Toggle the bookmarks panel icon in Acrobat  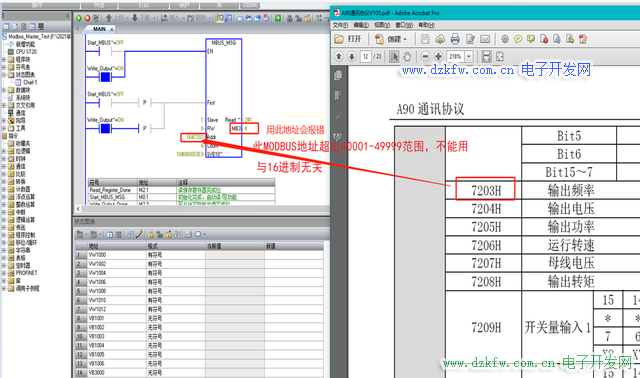click(338, 96)
